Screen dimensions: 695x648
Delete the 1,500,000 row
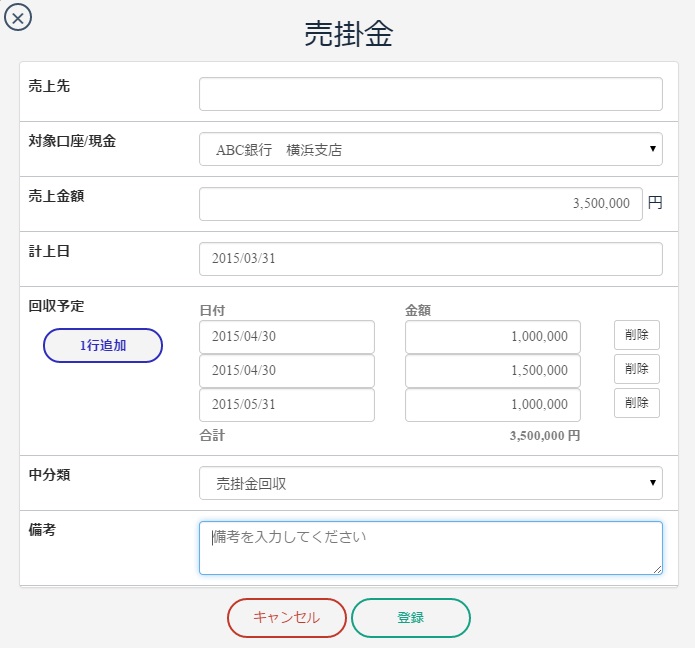pyautogui.click(x=636, y=369)
